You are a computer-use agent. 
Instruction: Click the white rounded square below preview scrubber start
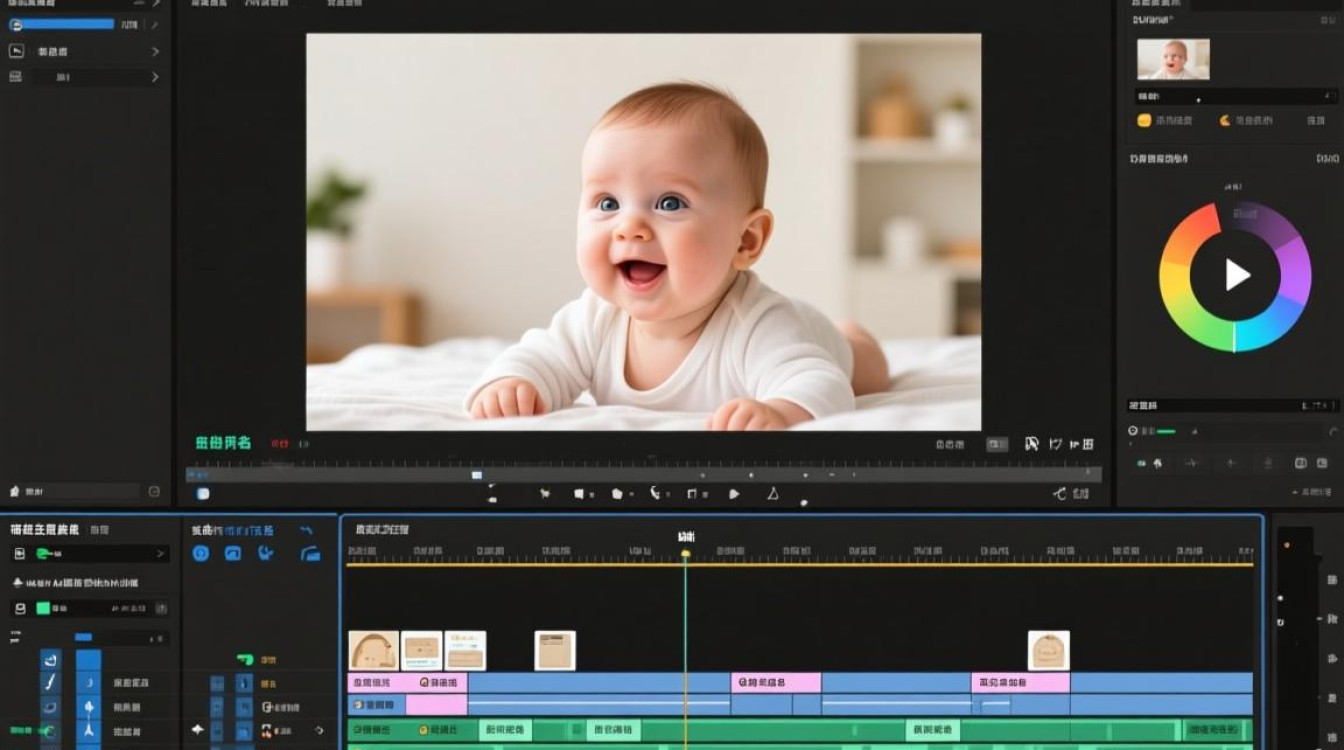pyautogui.click(x=203, y=493)
